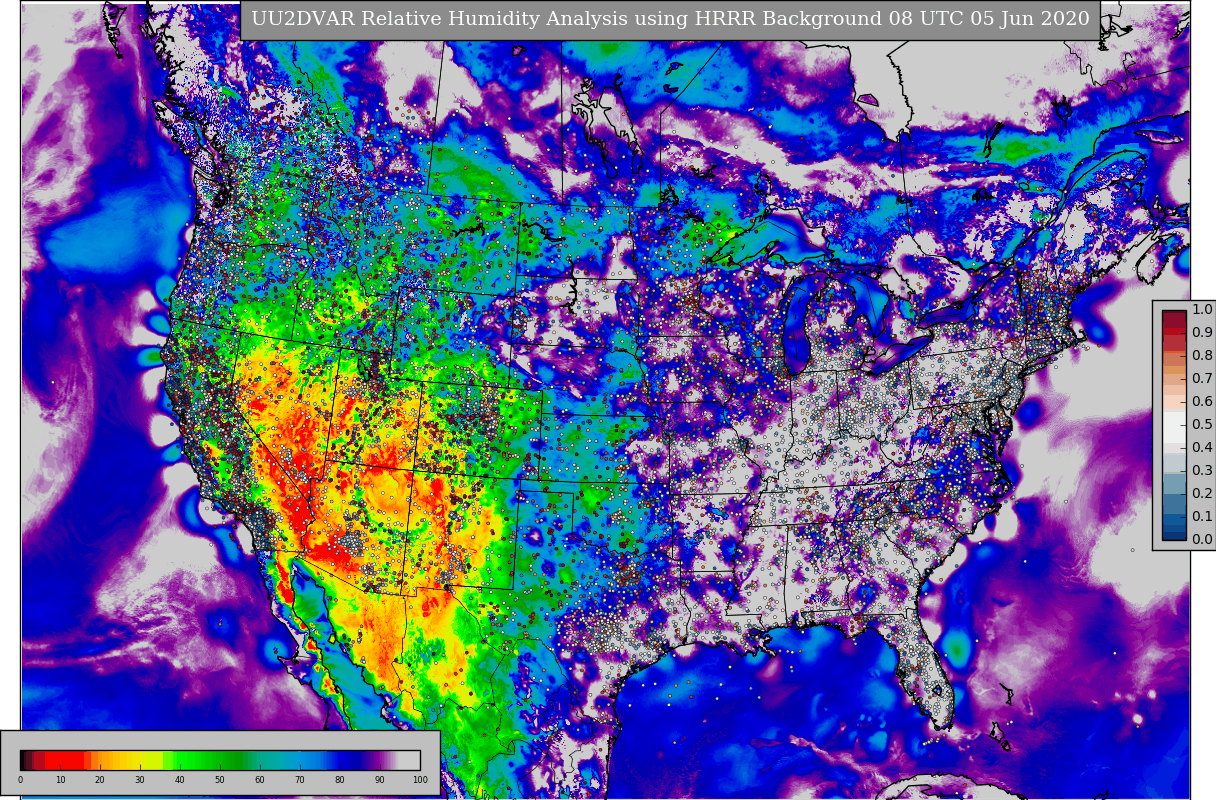Select the 100 tick label on humidity scale
The width and height of the screenshot is (1216, 800).
pyautogui.click(x=420, y=780)
